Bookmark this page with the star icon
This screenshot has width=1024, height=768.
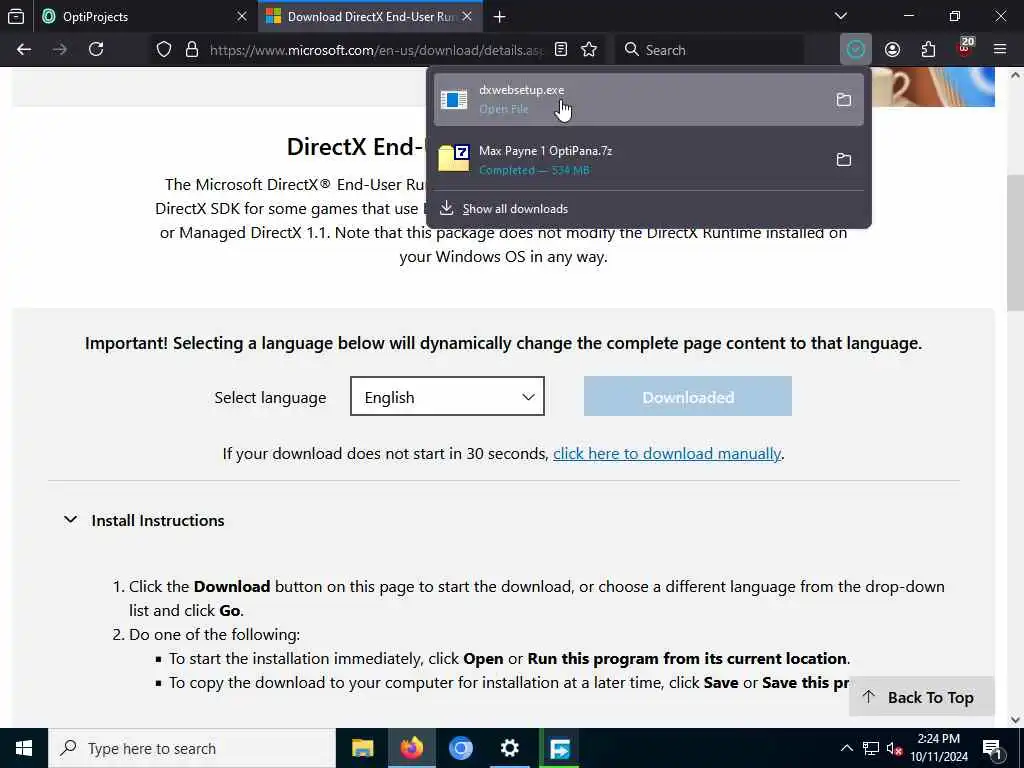(x=589, y=50)
